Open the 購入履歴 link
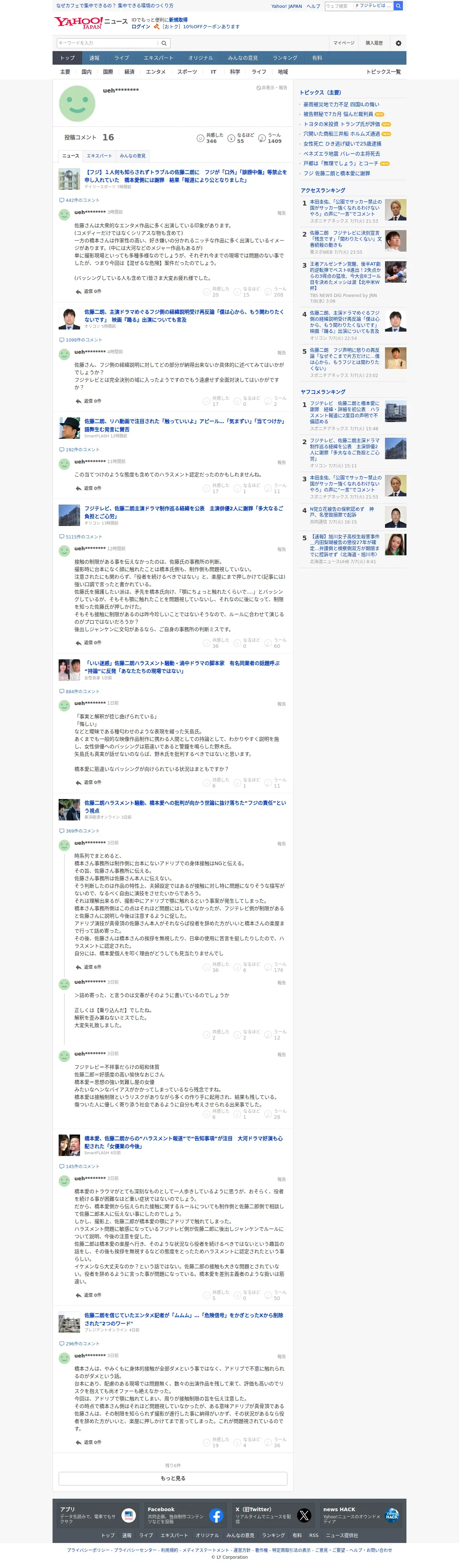The height and width of the screenshot is (1568, 459). tap(374, 43)
